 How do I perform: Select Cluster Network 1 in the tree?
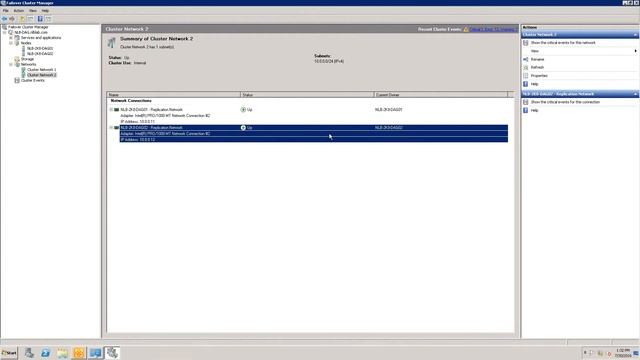click(x=42, y=69)
